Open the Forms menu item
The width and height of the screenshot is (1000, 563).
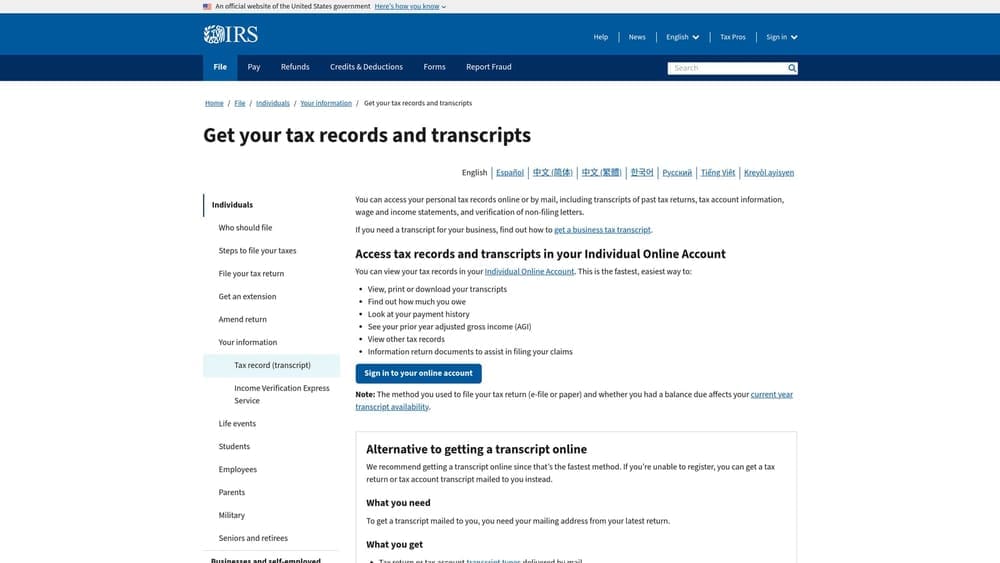[x=434, y=67]
